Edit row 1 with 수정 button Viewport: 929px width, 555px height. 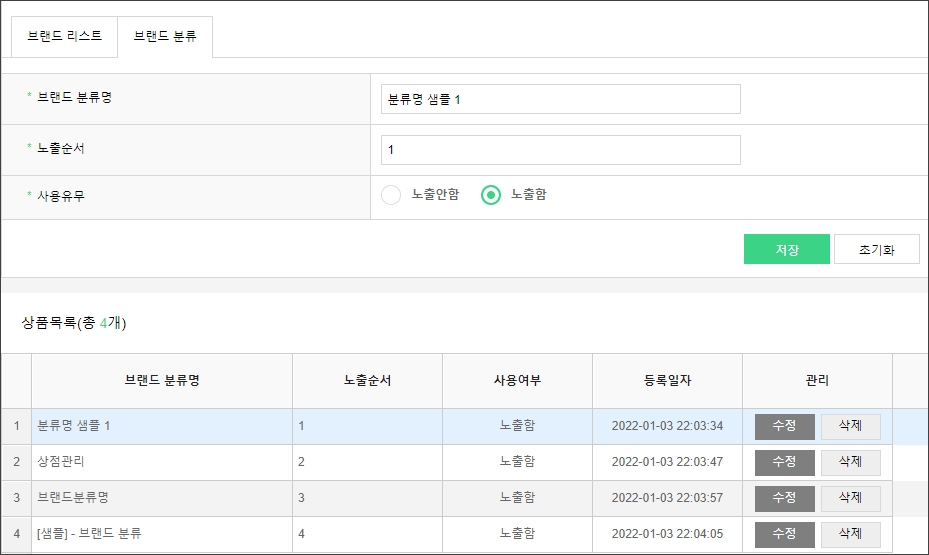[x=784, y=426]
